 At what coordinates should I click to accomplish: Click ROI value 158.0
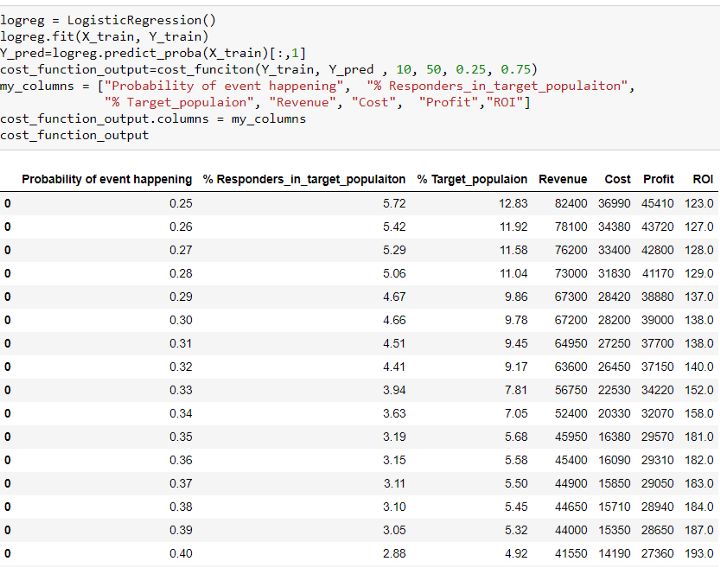(699, 414)
